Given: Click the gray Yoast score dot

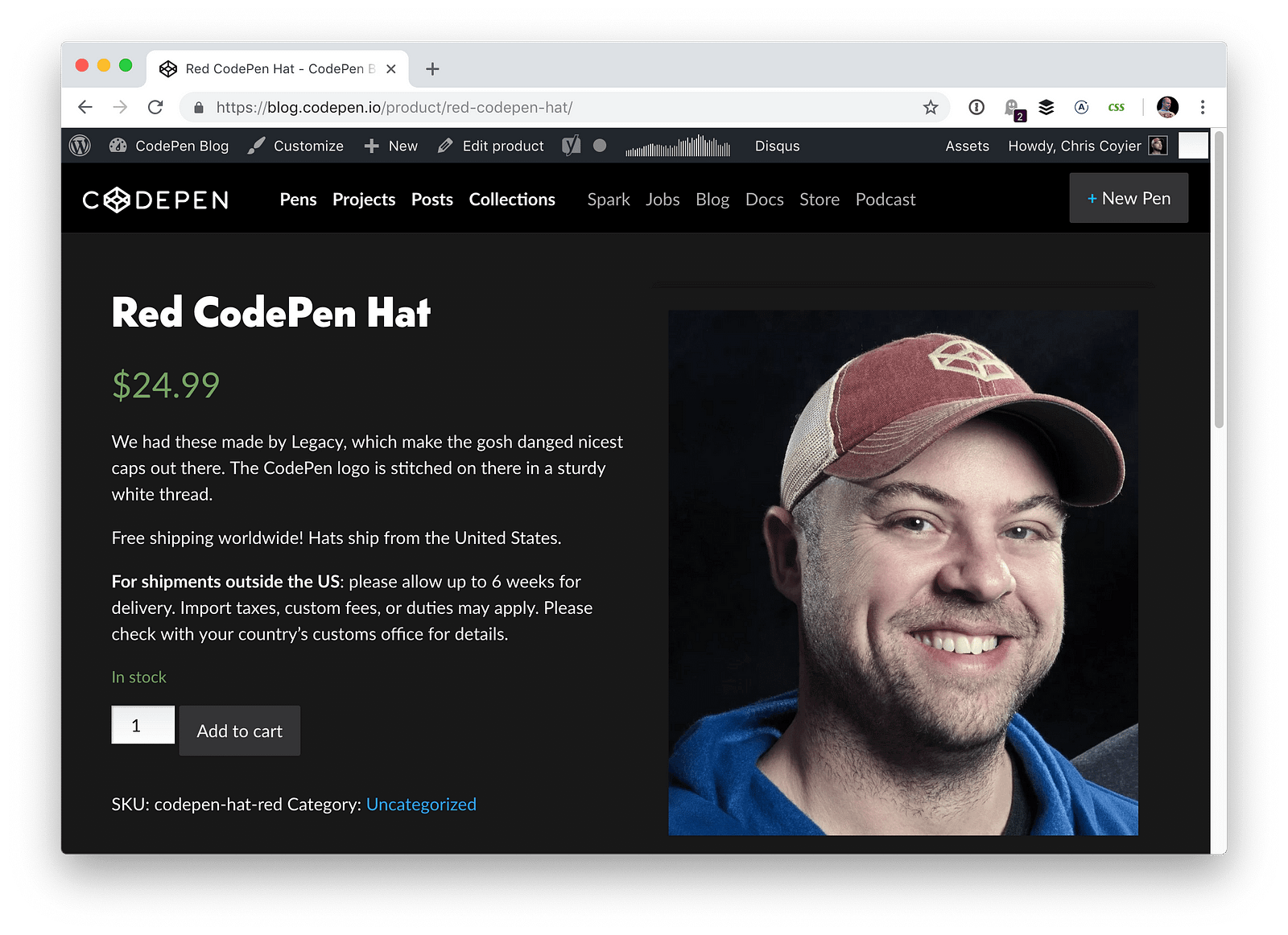Looking at the screenshot, I should (600, 146).
